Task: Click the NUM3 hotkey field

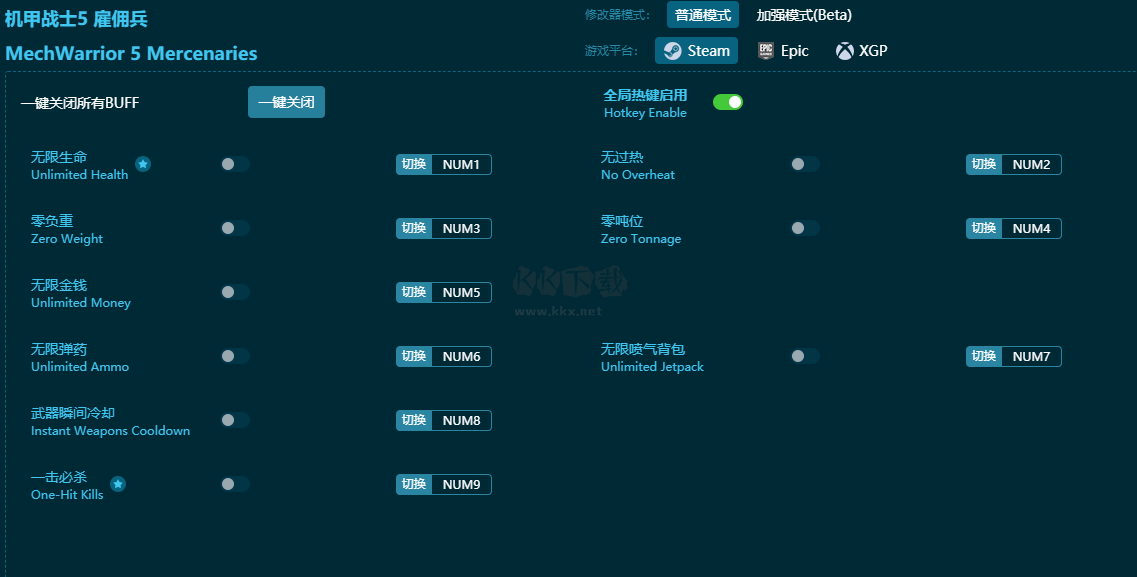Action: (x=461, y=228)
